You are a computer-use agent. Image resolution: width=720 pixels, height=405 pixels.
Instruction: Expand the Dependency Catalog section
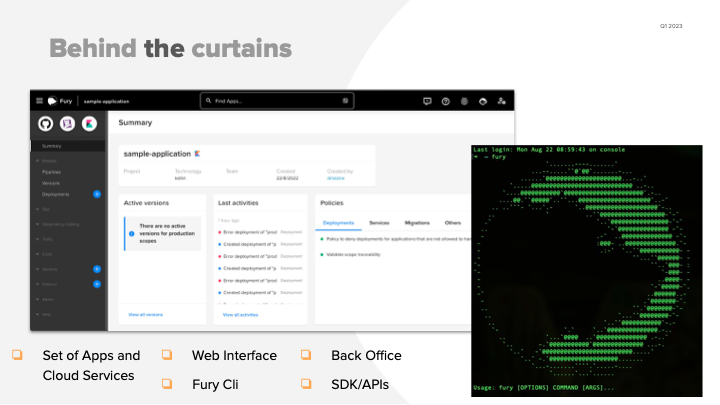[x=57, y=225]
